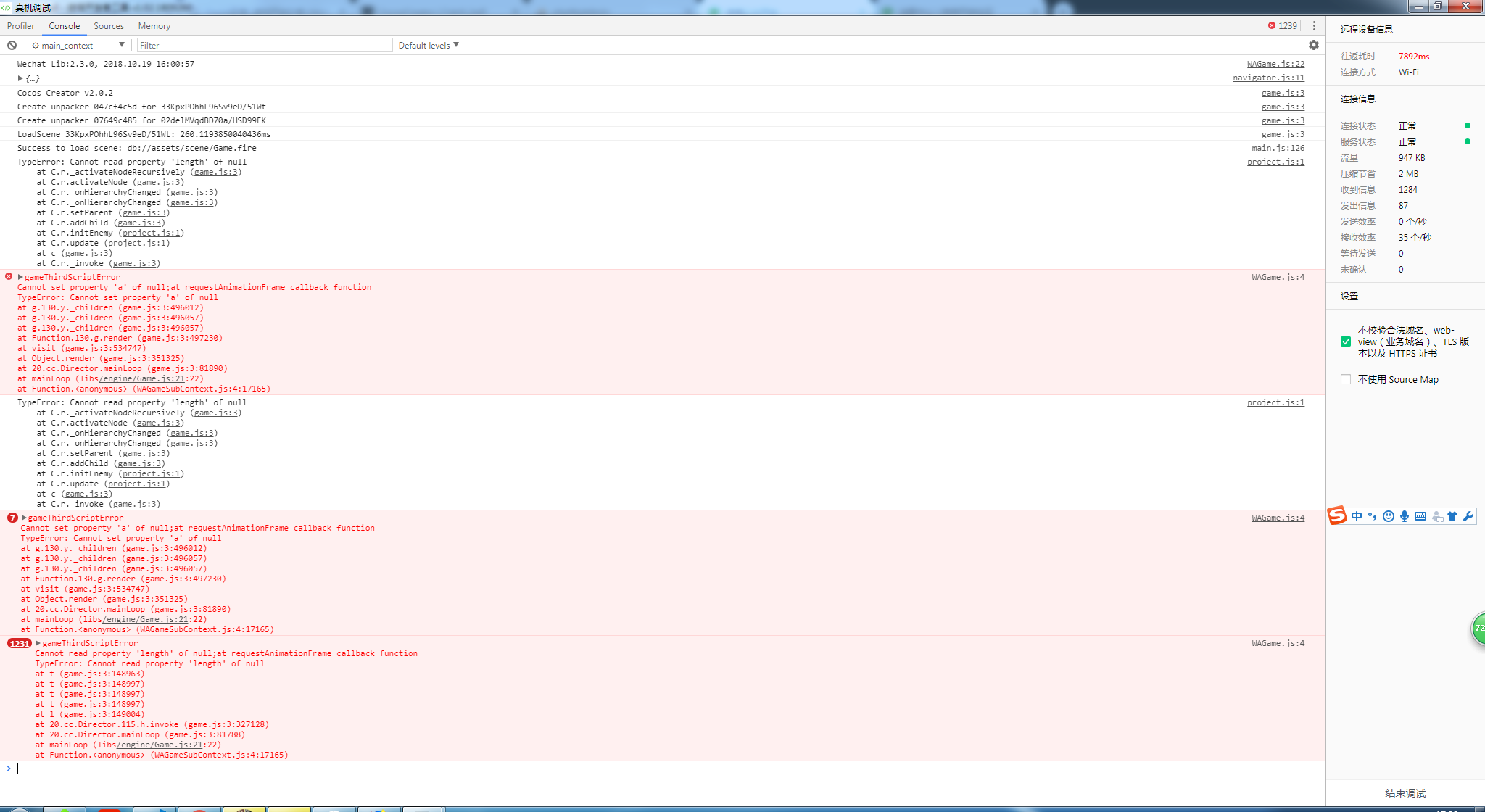Click the 结束调试 end debugging button

pos(1405,792)
